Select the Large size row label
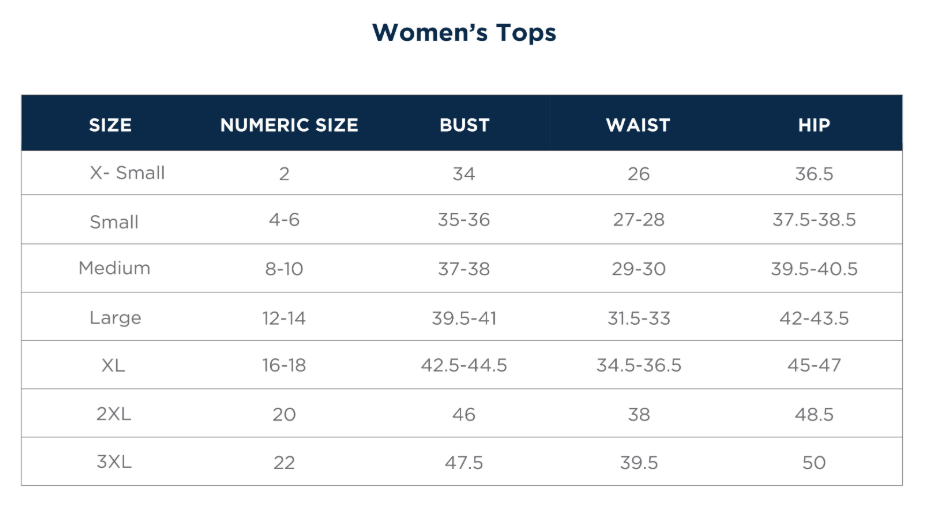The image size is (925, 506). (x=115, y=318)
